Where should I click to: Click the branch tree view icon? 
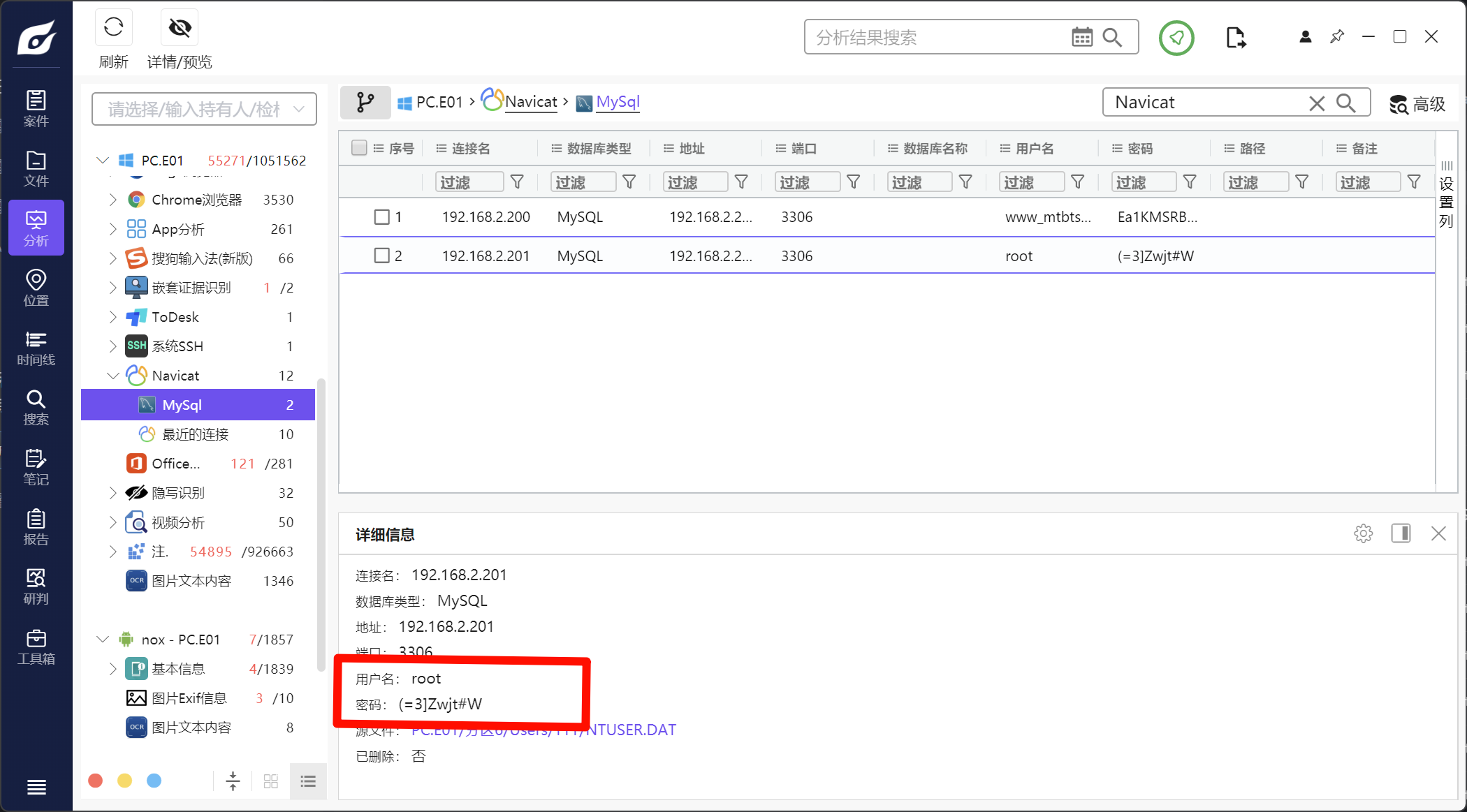[365, 103]
